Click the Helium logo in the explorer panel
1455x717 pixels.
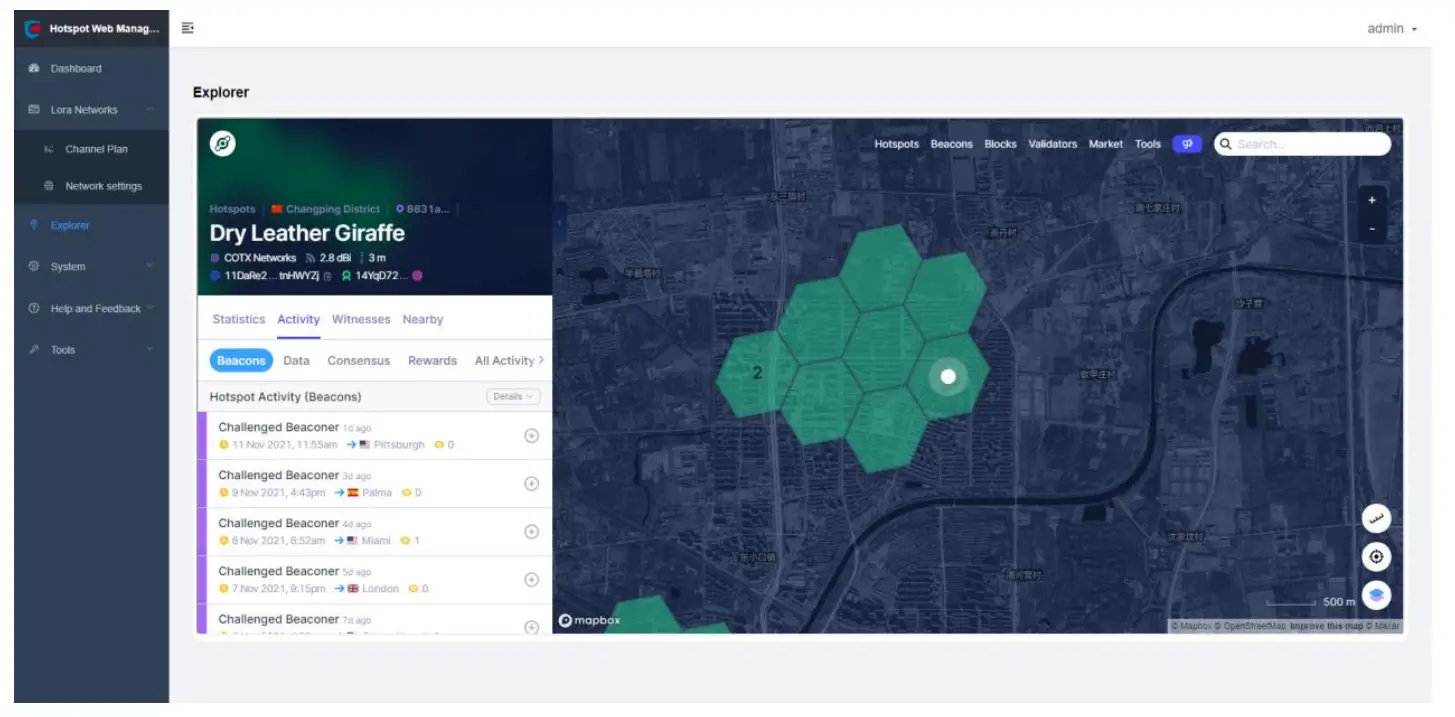tap(222, 144)
